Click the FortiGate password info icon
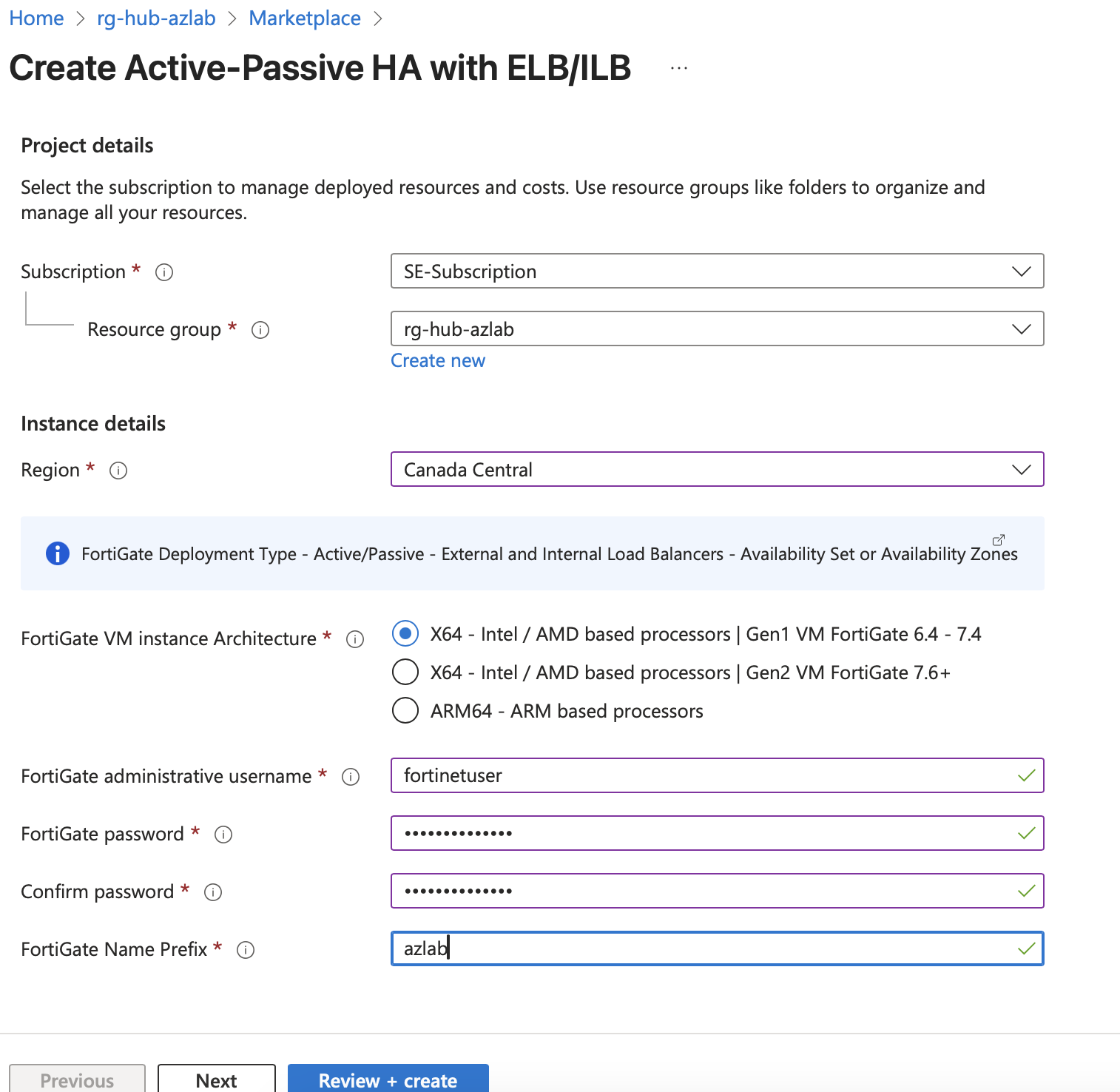1120x1092 pixels. (223, 835)
